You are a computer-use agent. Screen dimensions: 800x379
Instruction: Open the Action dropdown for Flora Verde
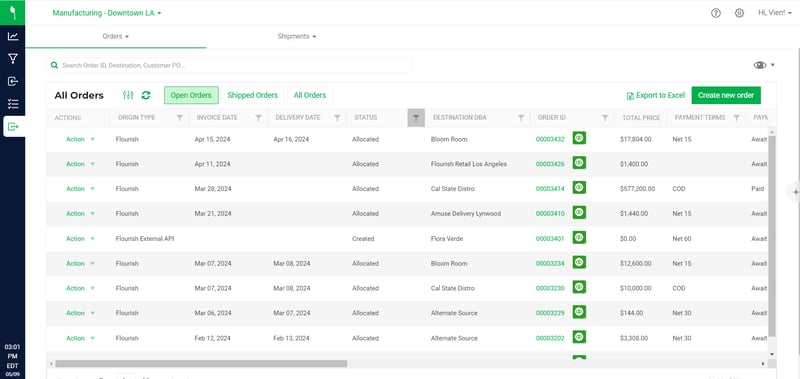tap(80, 239)
